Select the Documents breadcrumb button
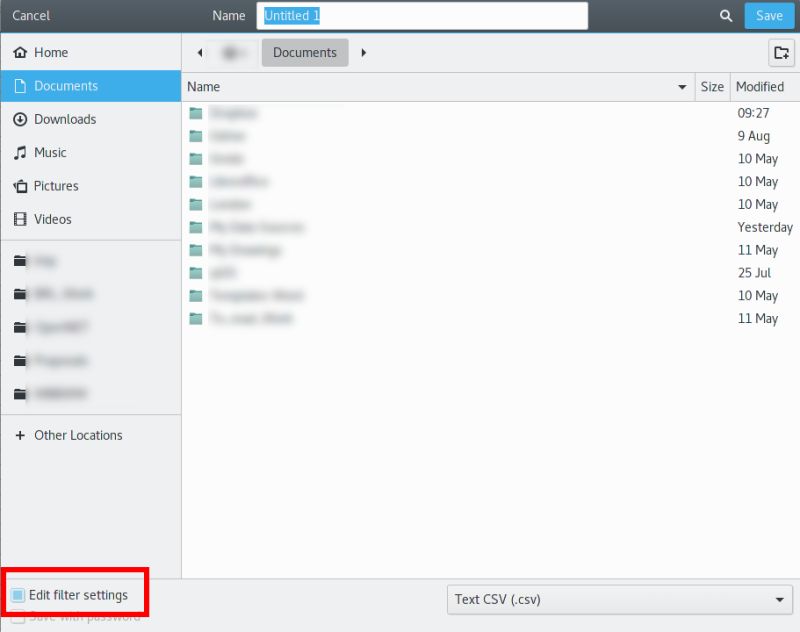The height and width of the screenshot is (632, 800). coord(304,52)
